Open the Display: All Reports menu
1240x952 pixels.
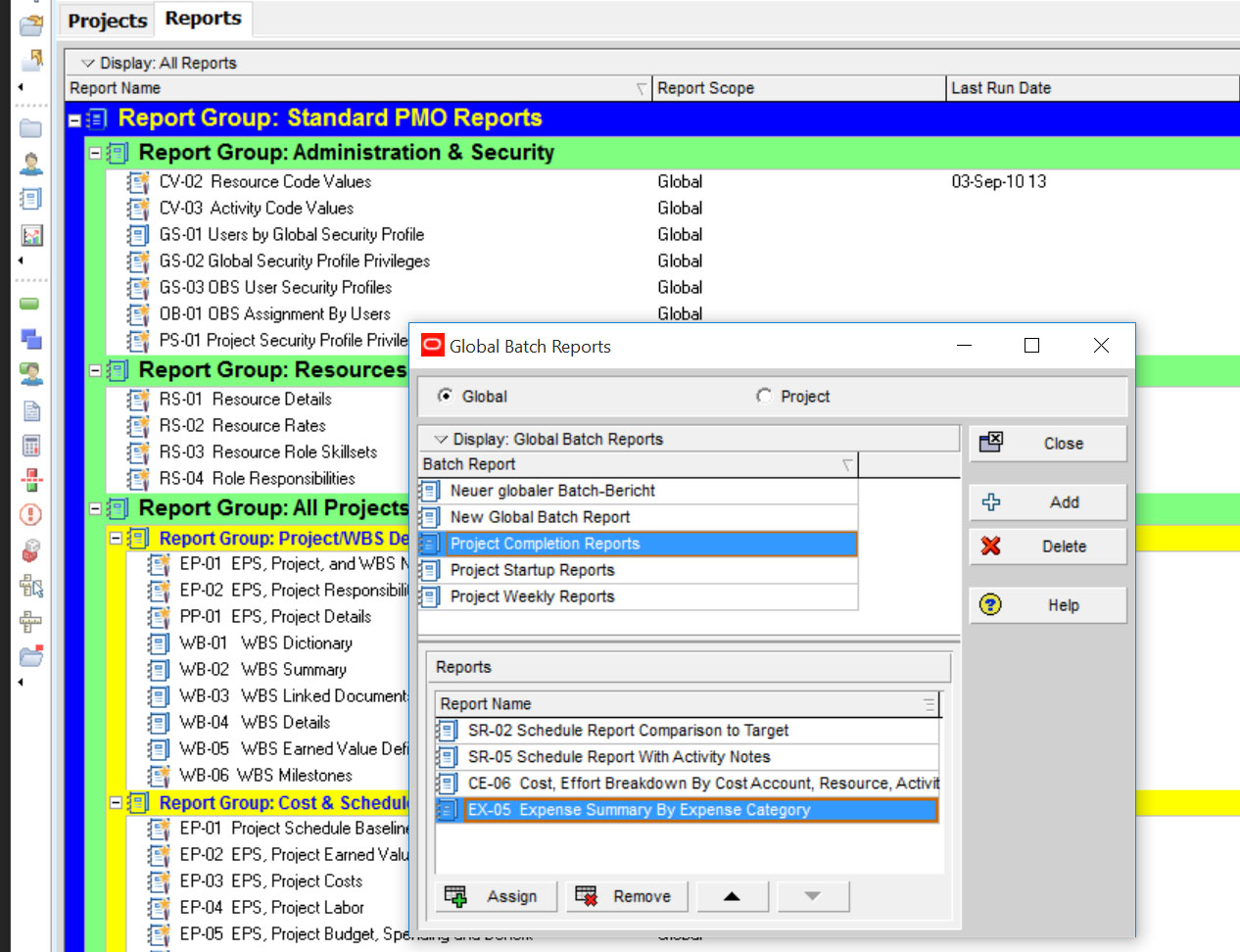pyautogui.click(x=88, y=64)
